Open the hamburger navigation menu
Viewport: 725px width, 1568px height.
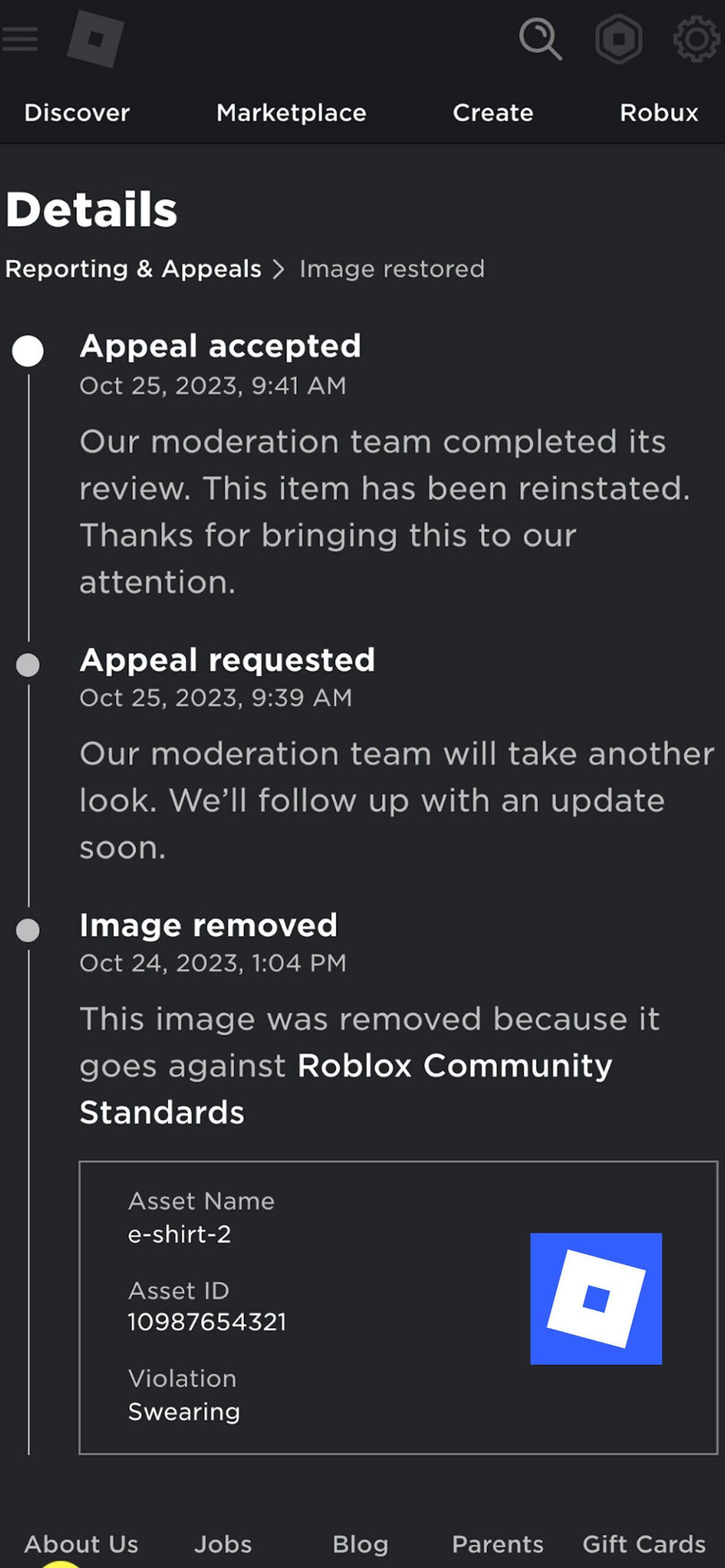click(20, 38)
